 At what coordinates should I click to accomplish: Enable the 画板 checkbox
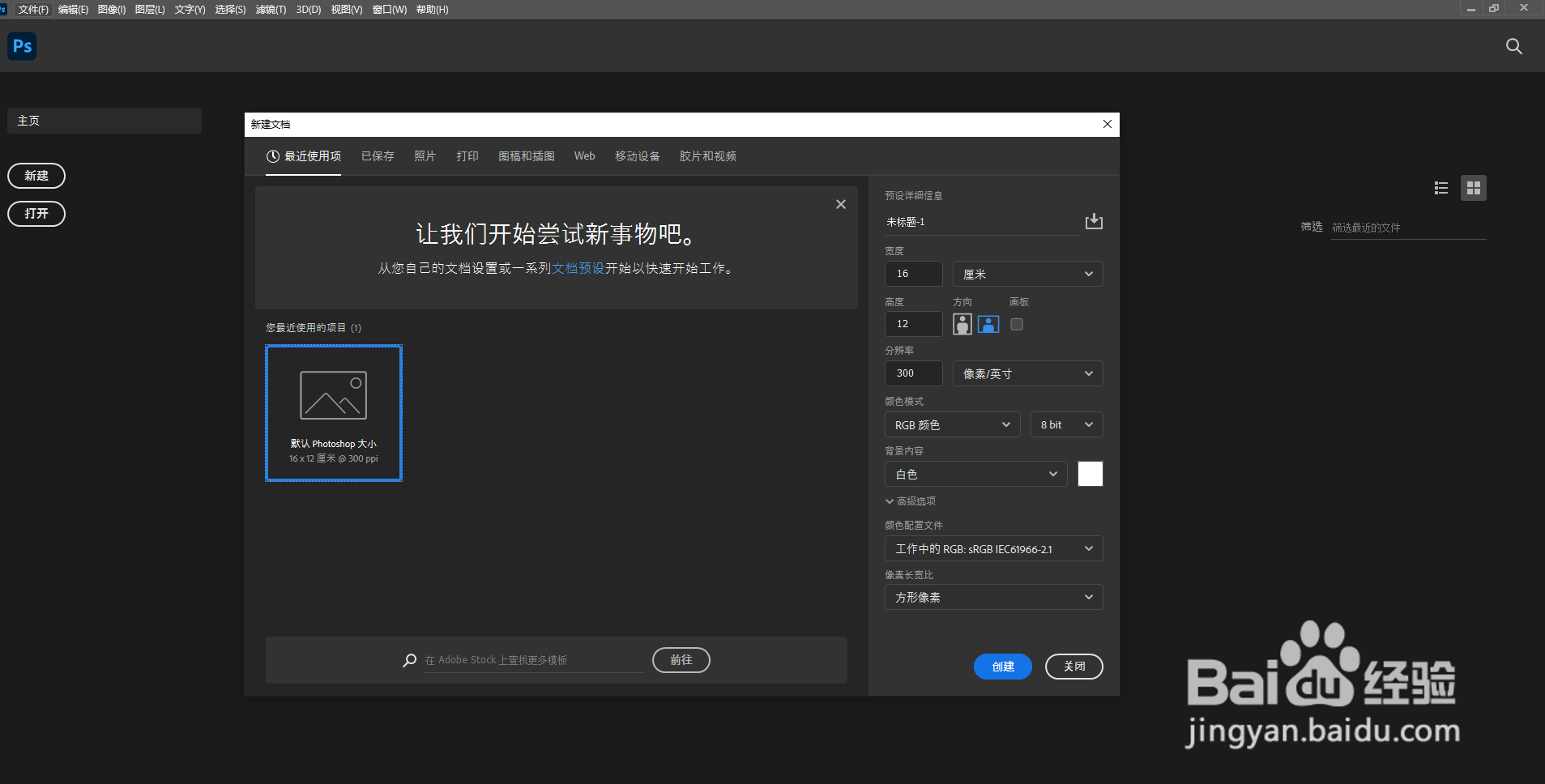tap(1018, 324)
